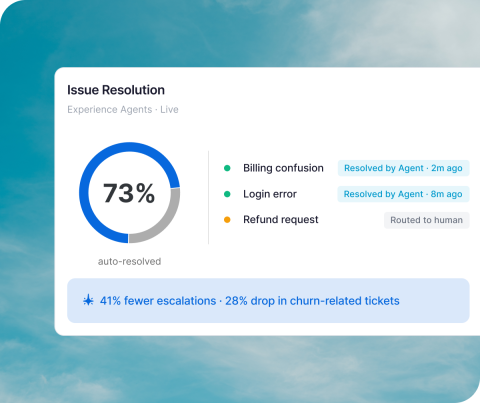Image resolution: width=480 pixels, height=403 pixels.
Task: Click the 'Issue Resolution' heading
Action: coord(116,90)
